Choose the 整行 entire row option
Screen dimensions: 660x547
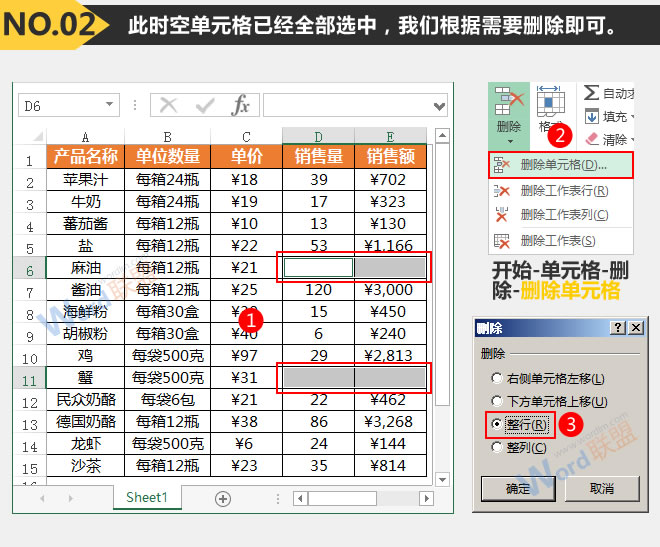point(496,424)
